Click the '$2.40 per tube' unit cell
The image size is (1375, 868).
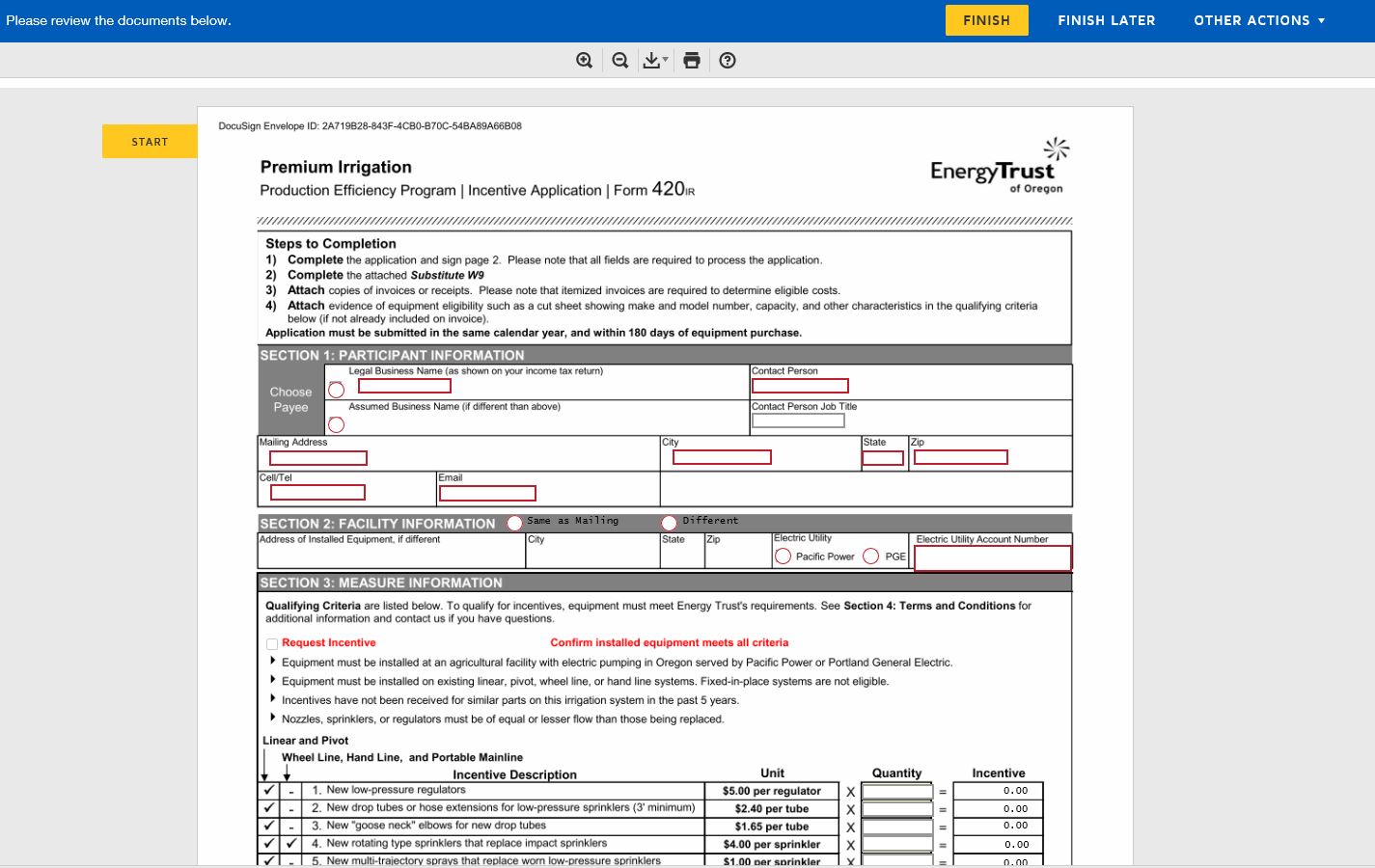click(x=772, y=809)
